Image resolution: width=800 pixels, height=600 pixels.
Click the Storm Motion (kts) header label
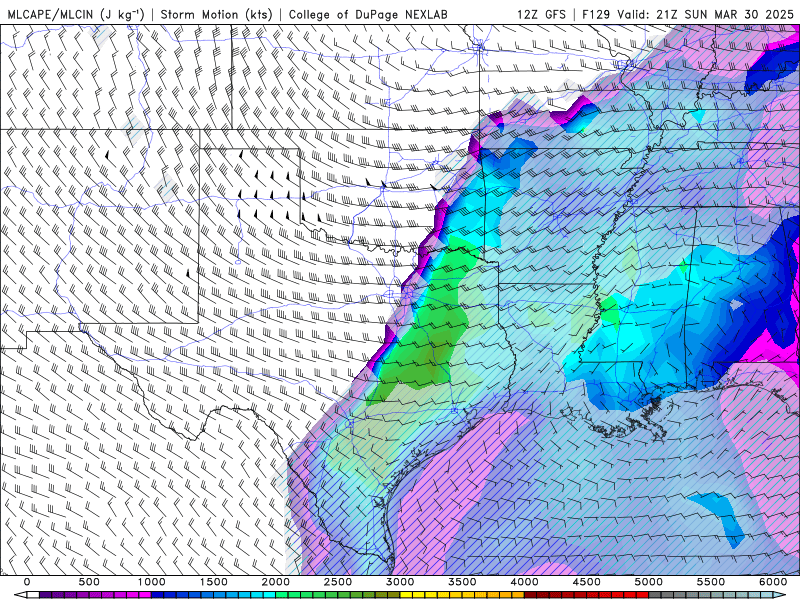(x=216, y=14)
